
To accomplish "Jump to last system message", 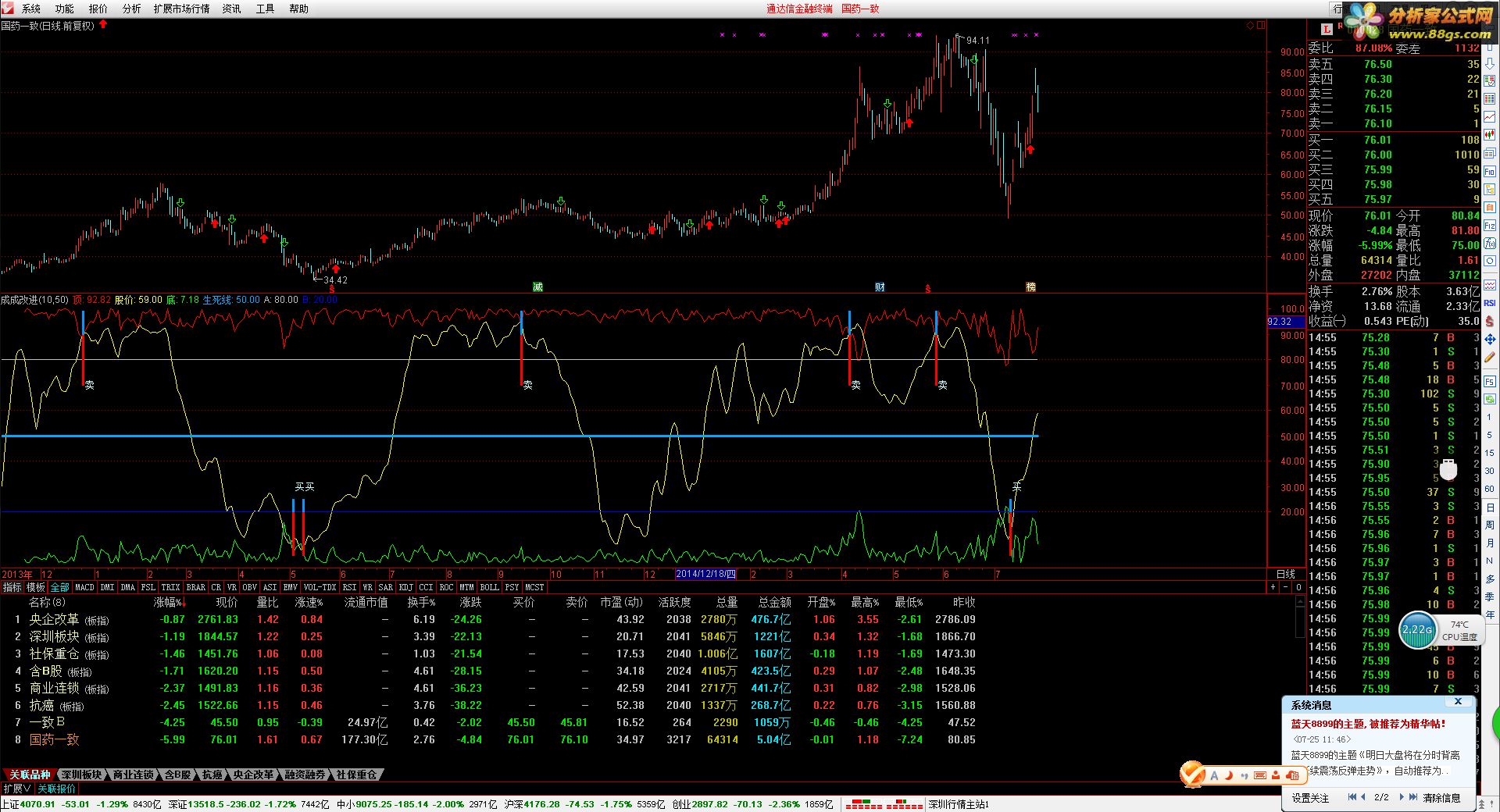I will pos(1413,797).
